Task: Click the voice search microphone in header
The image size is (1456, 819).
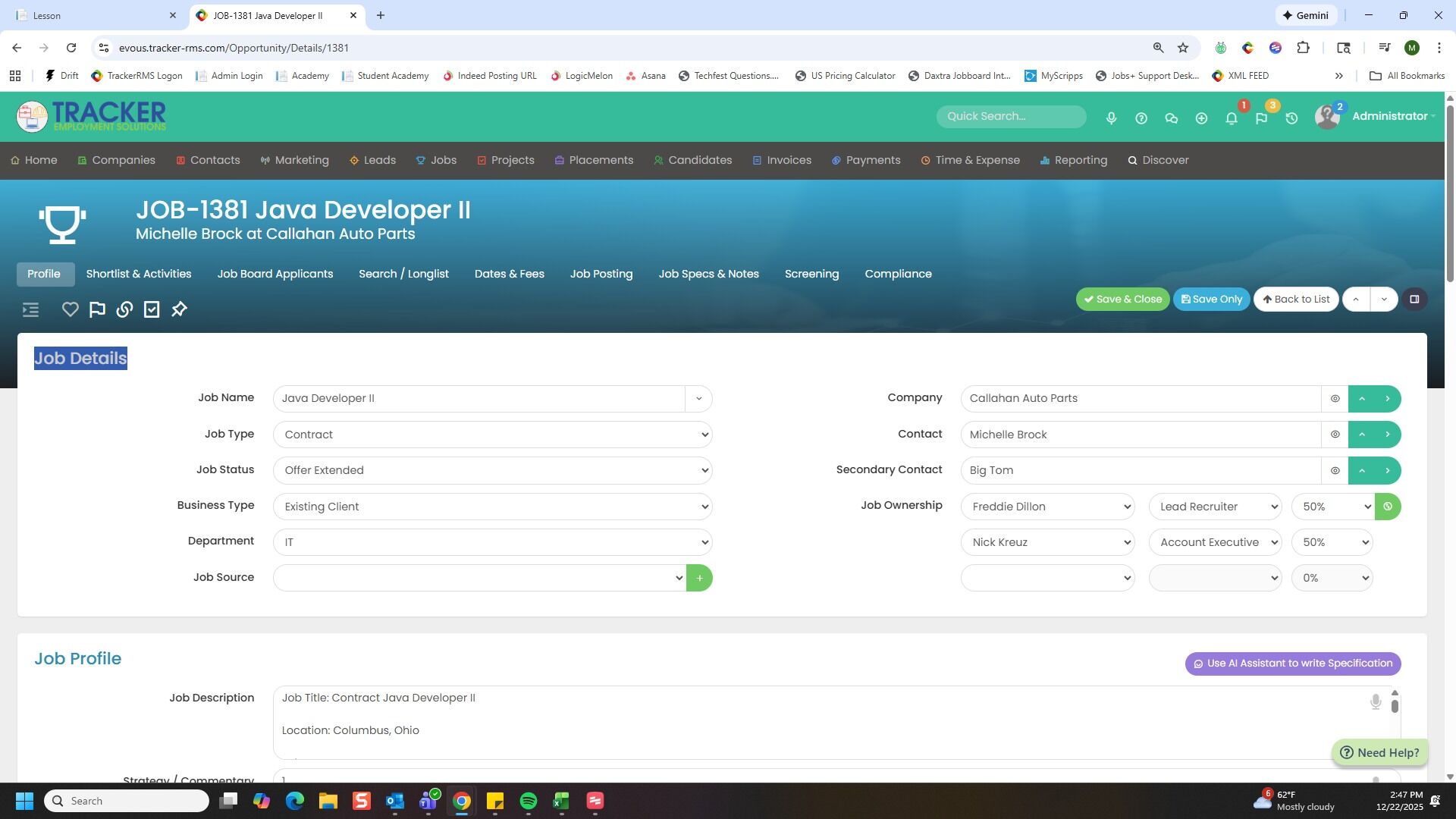Action: click(x=1111, y=118)
